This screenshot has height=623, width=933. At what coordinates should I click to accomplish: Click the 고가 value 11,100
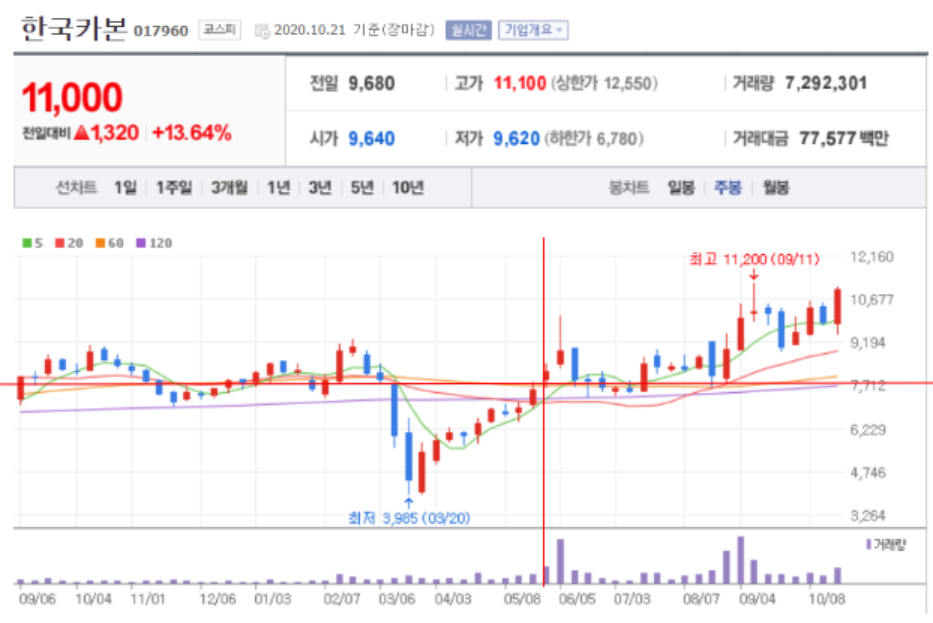tap(519, 83)
